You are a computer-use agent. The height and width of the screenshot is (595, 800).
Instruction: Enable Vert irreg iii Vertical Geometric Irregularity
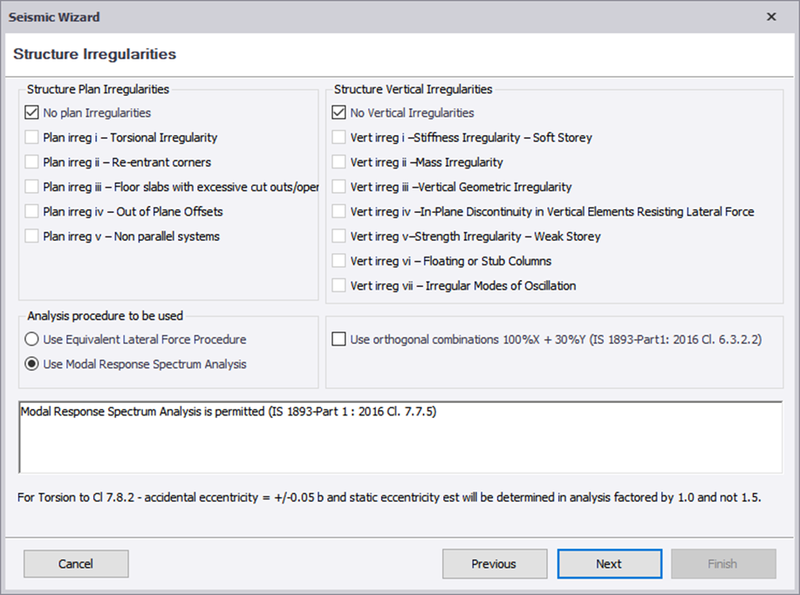coord(339,187)
